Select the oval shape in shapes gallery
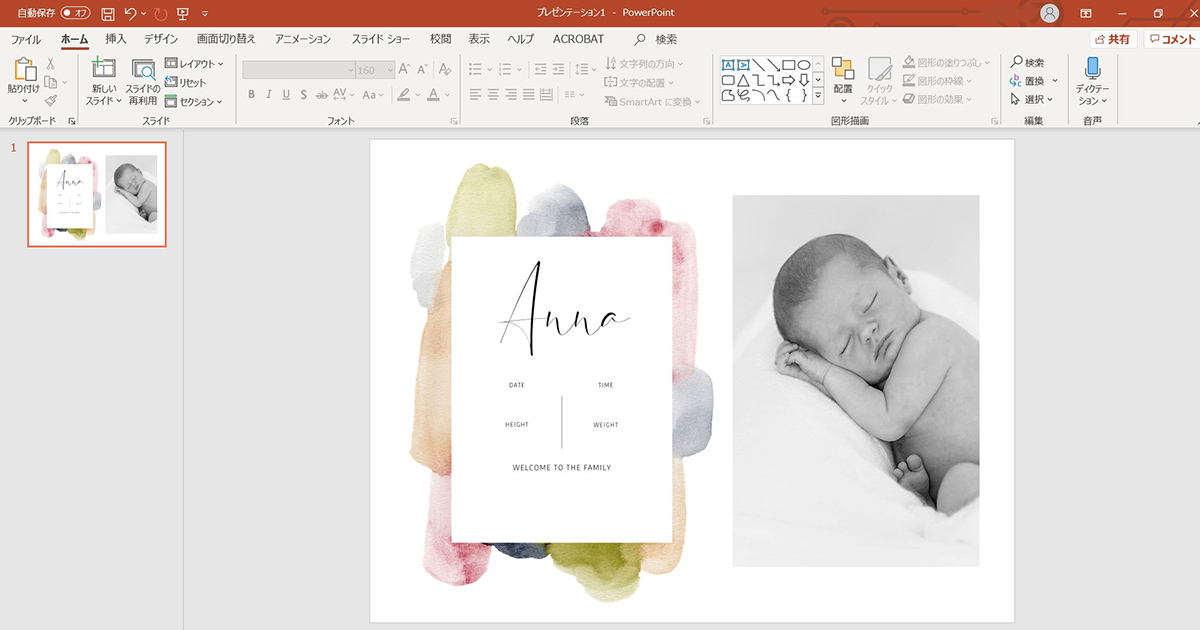This screenshot has height=630, width=1200. pos(803,64)
